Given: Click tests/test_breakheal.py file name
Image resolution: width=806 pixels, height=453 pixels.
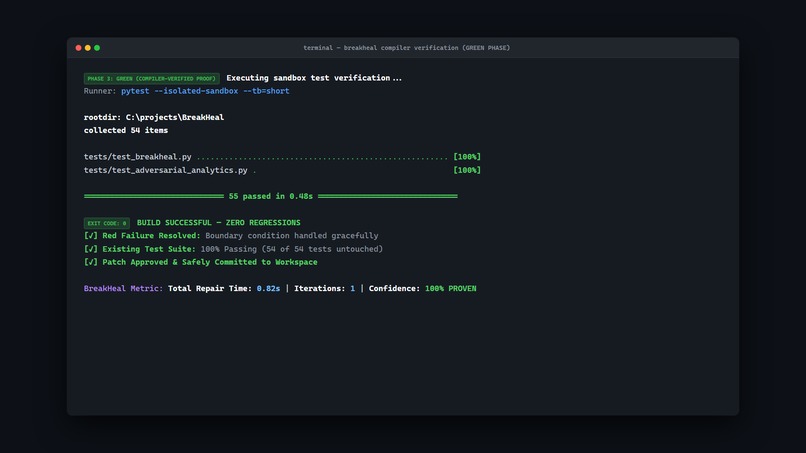Looking at the screenshot, I should point(138,157).
